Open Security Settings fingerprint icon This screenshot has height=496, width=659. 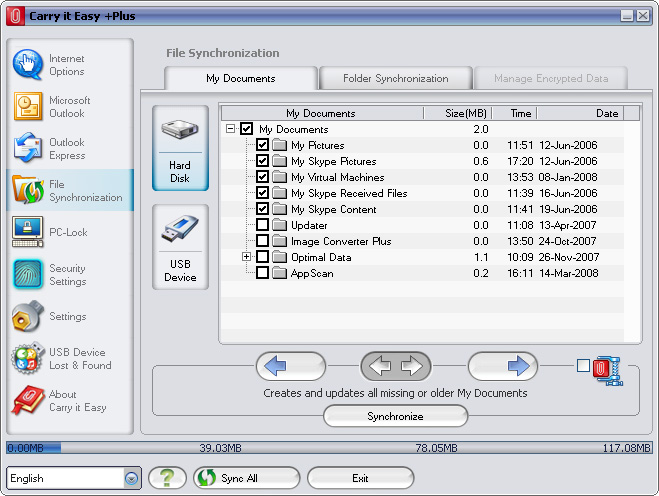point(28,274)
